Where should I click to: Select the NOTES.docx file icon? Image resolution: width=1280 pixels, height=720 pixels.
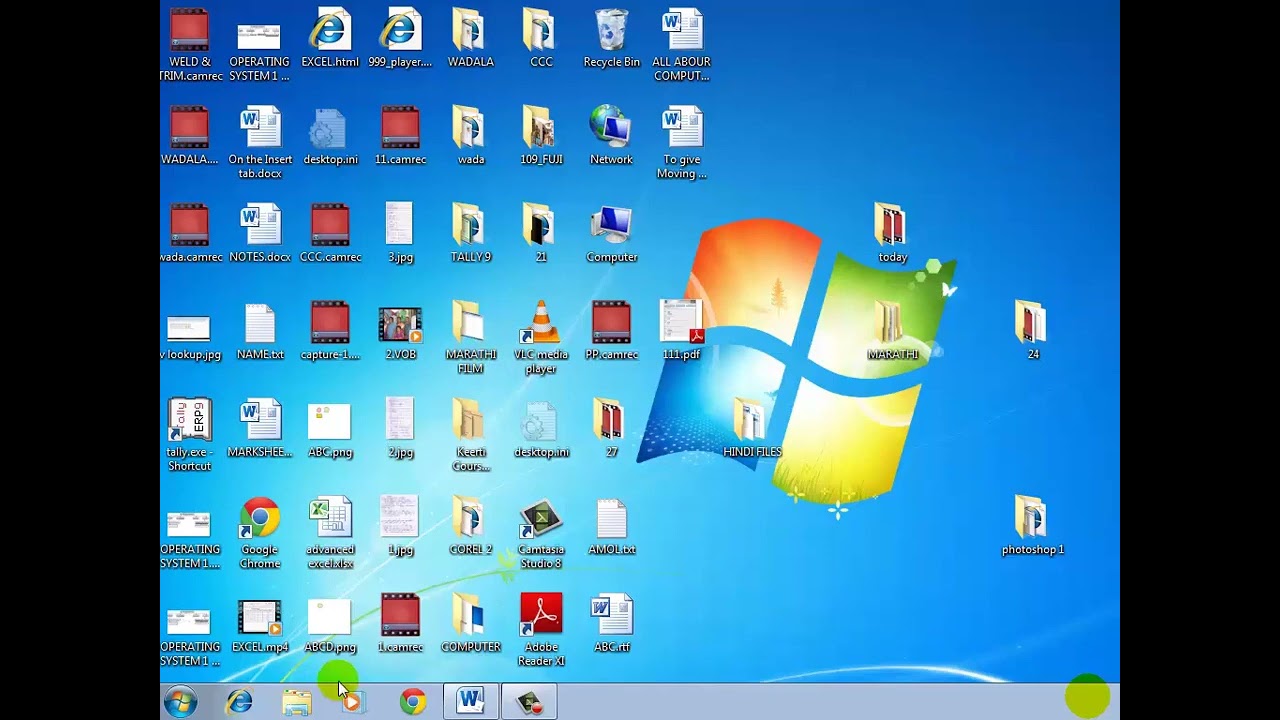click(x=260, y=234)
